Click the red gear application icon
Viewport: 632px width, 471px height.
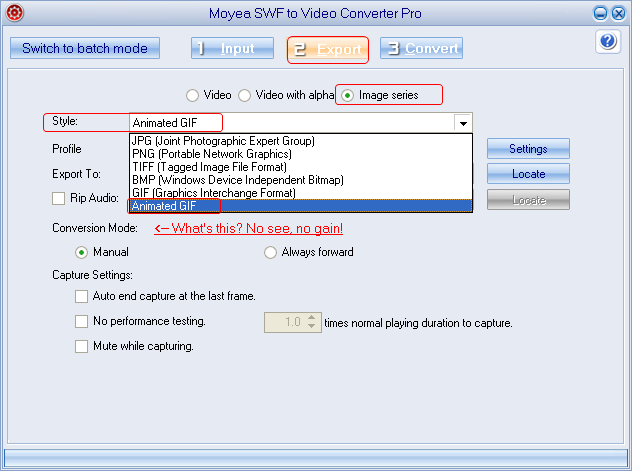tap(15, 13)
